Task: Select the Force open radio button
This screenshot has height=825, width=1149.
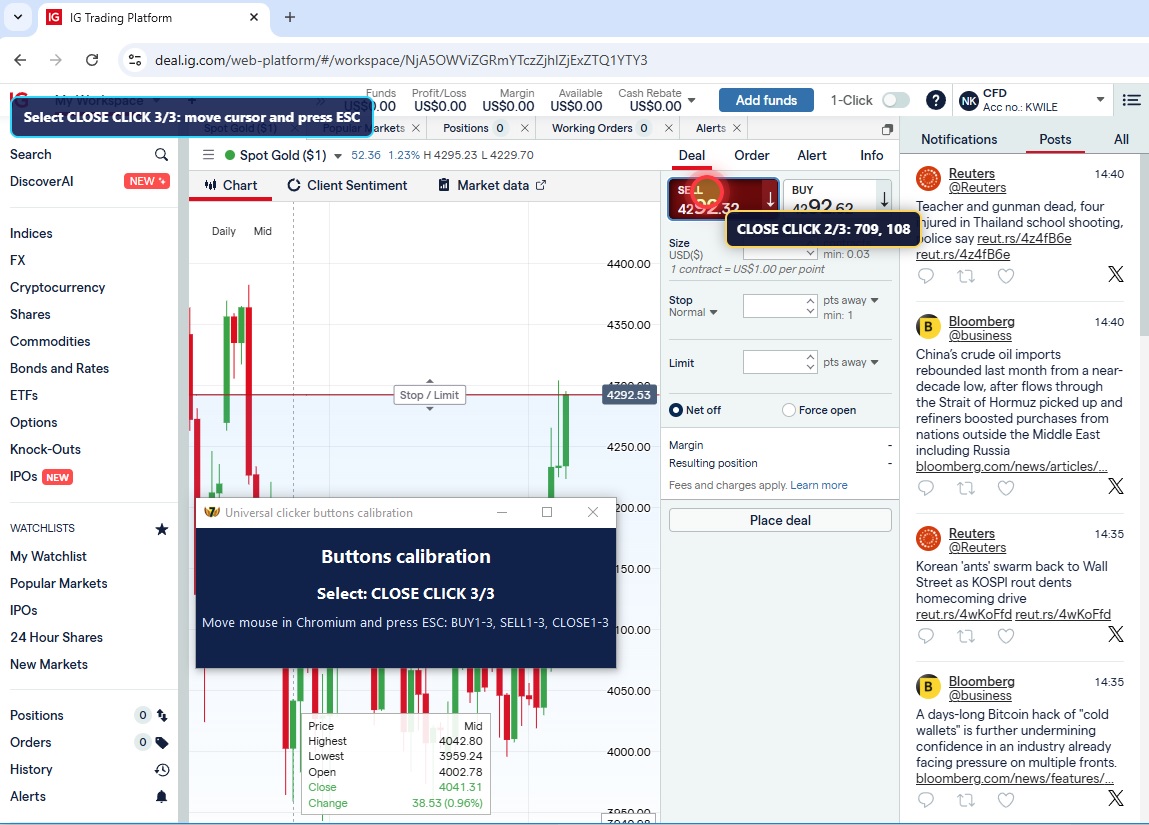Action: point(788,410)
